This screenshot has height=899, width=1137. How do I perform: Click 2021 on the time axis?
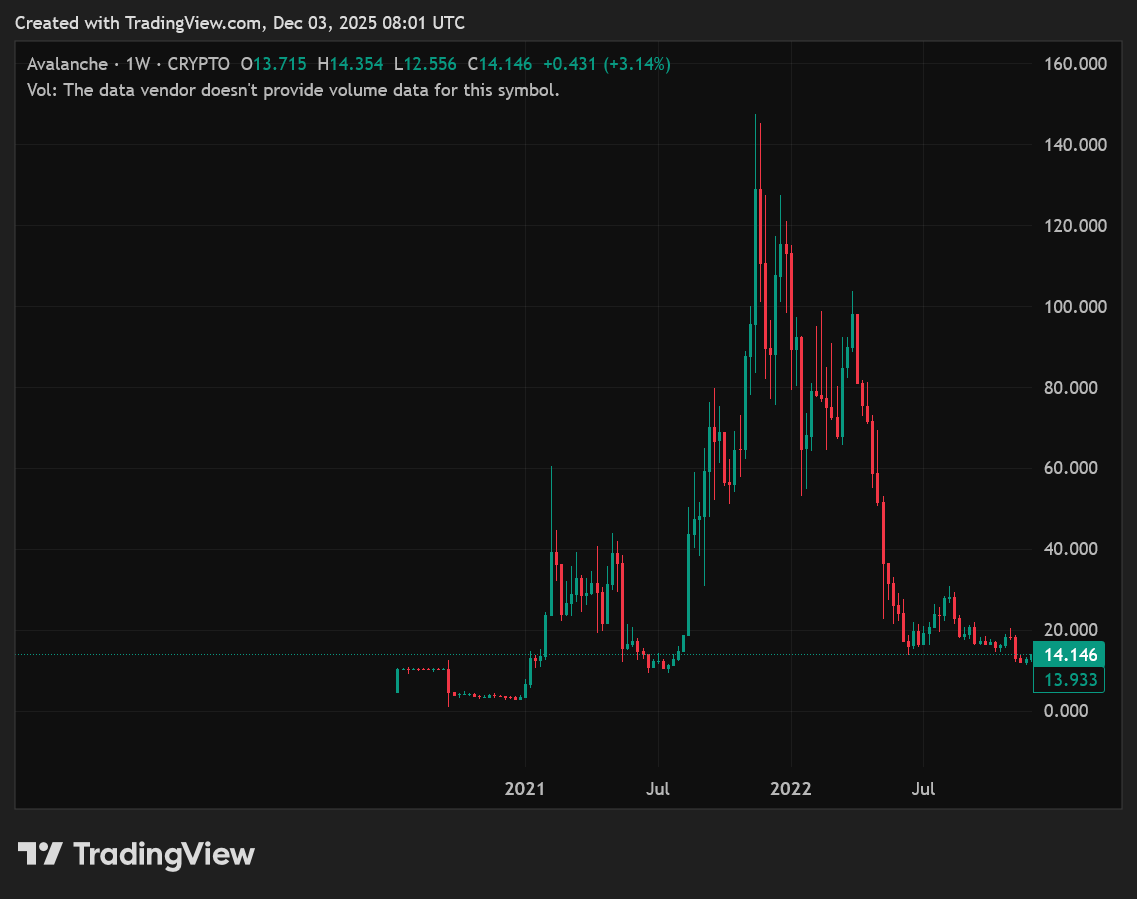(525, 789)
